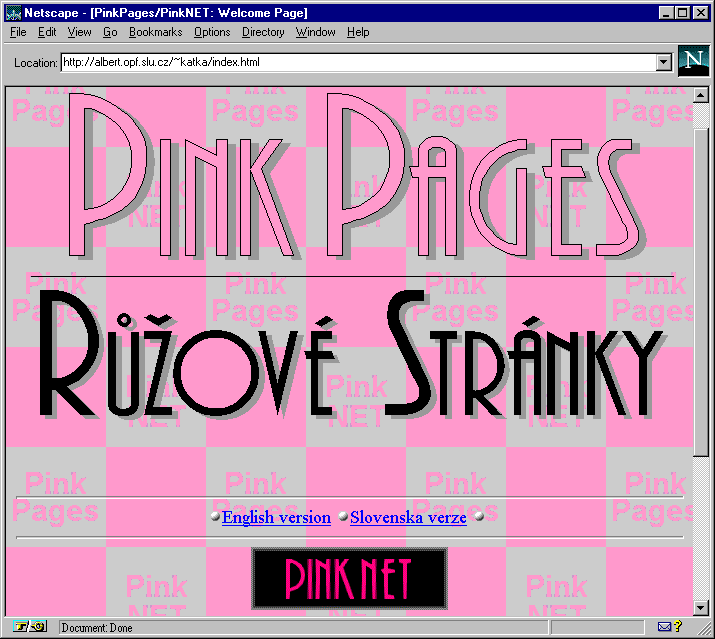Open the mail envelope icon in status bar
The image size is (715, 639).
point(664,627)
